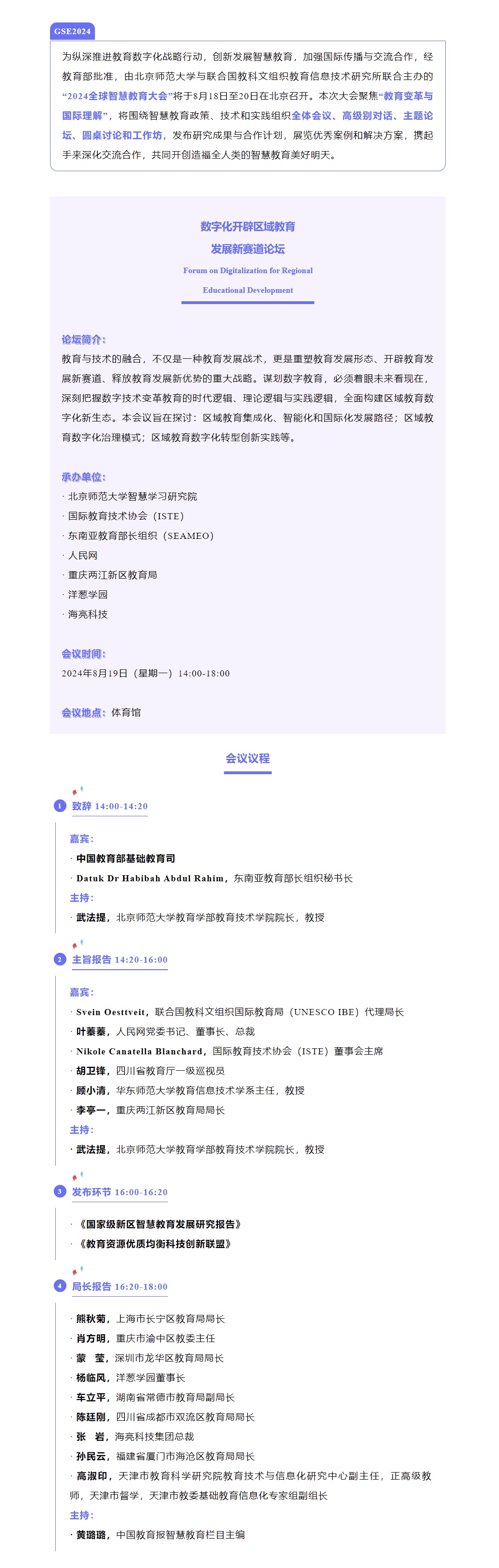Click the number 1 circle badge
Screen dimensions: 499x1568
pyautogui.click(x=60, y=806)
